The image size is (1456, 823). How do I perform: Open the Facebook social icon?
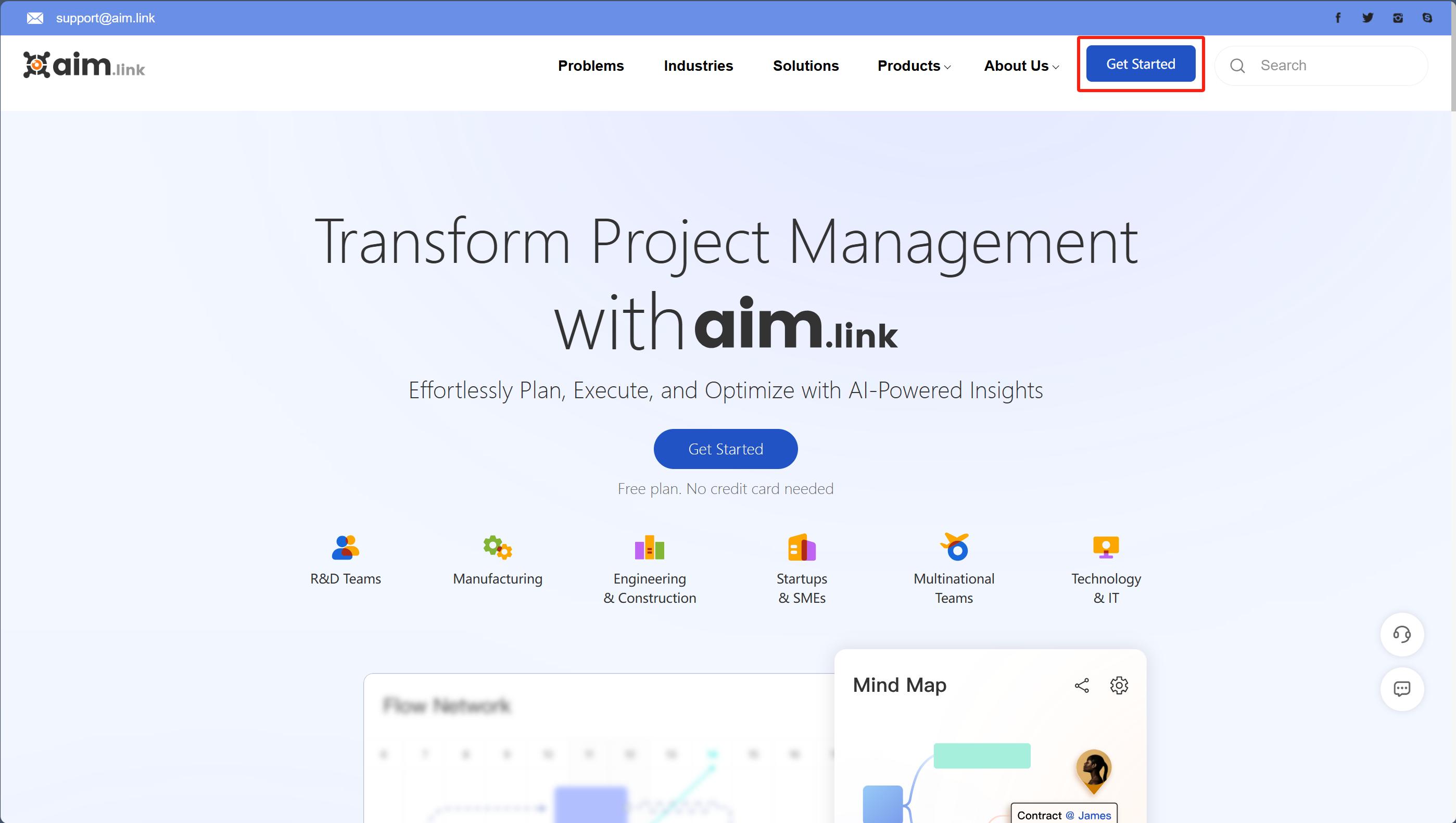(x=1337, y=18)
